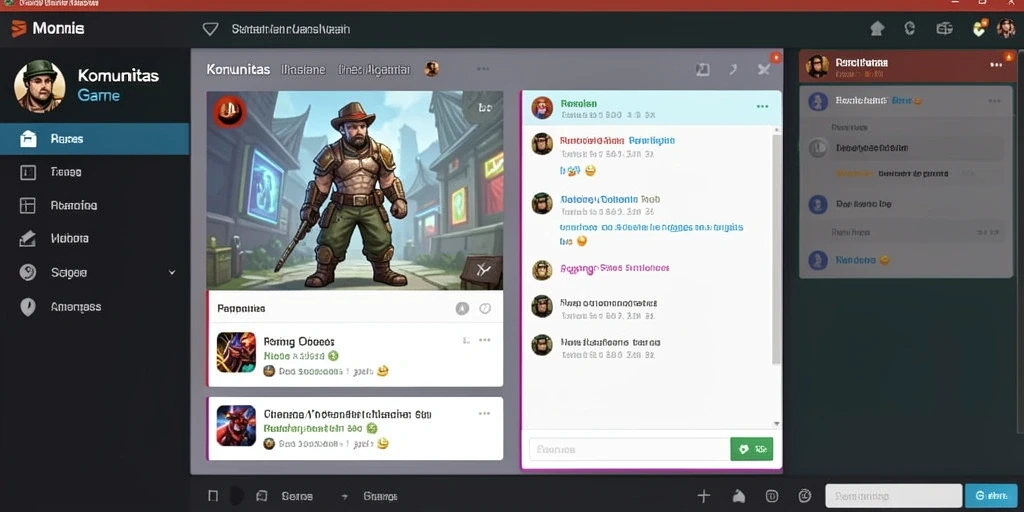Click the blue button at the bottom-right corner
The width and height of the screenshot is (1024, 512).
pyautogui.click(x=991, y=496)
